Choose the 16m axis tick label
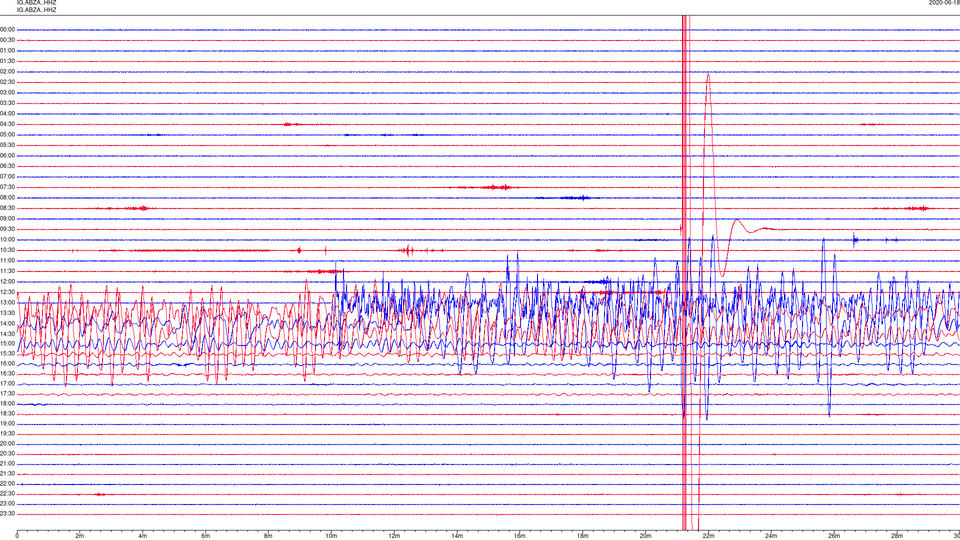The height and width of the screenshot is (540, 960). click(520, 536)
